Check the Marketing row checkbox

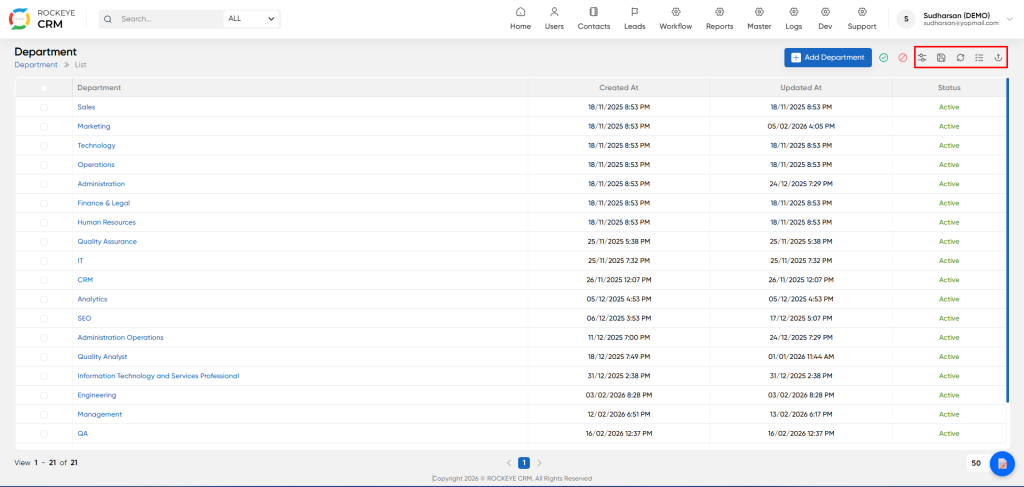click(x=44, y=126)
